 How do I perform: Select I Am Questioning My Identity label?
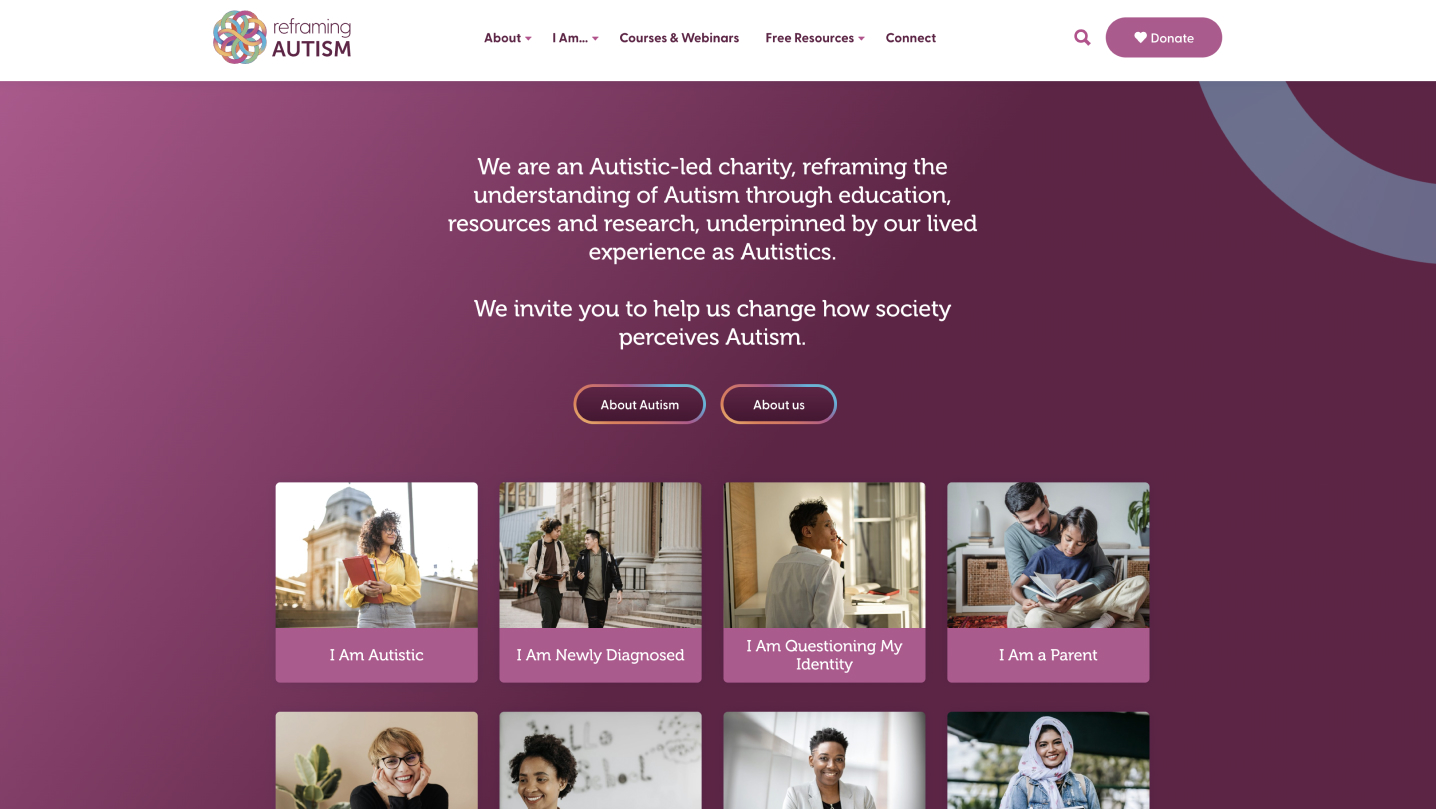pos(824,655)
